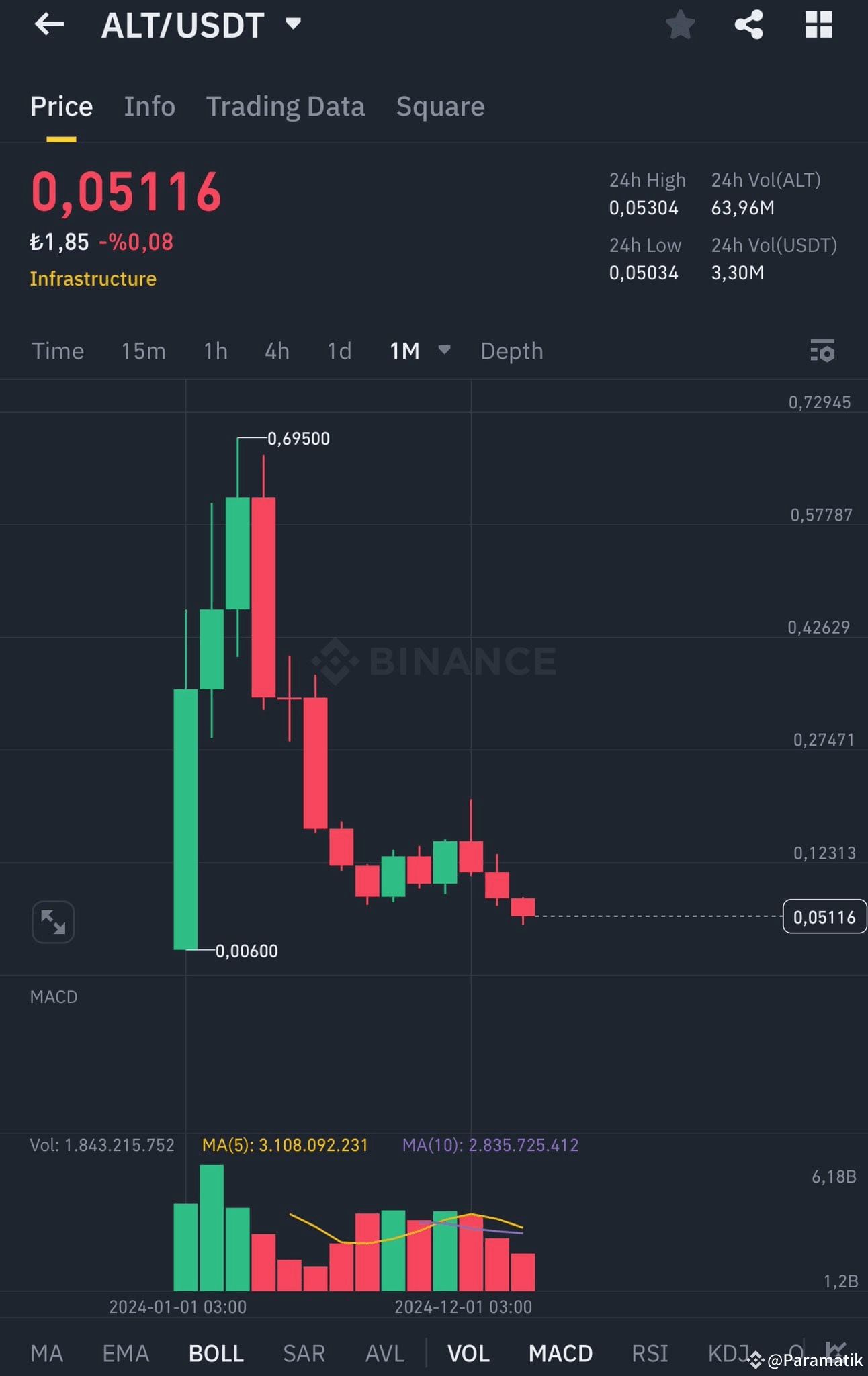The image size is (868, 1376).
Task: View order book via the Depth button
Action: [x=511, y=351]
